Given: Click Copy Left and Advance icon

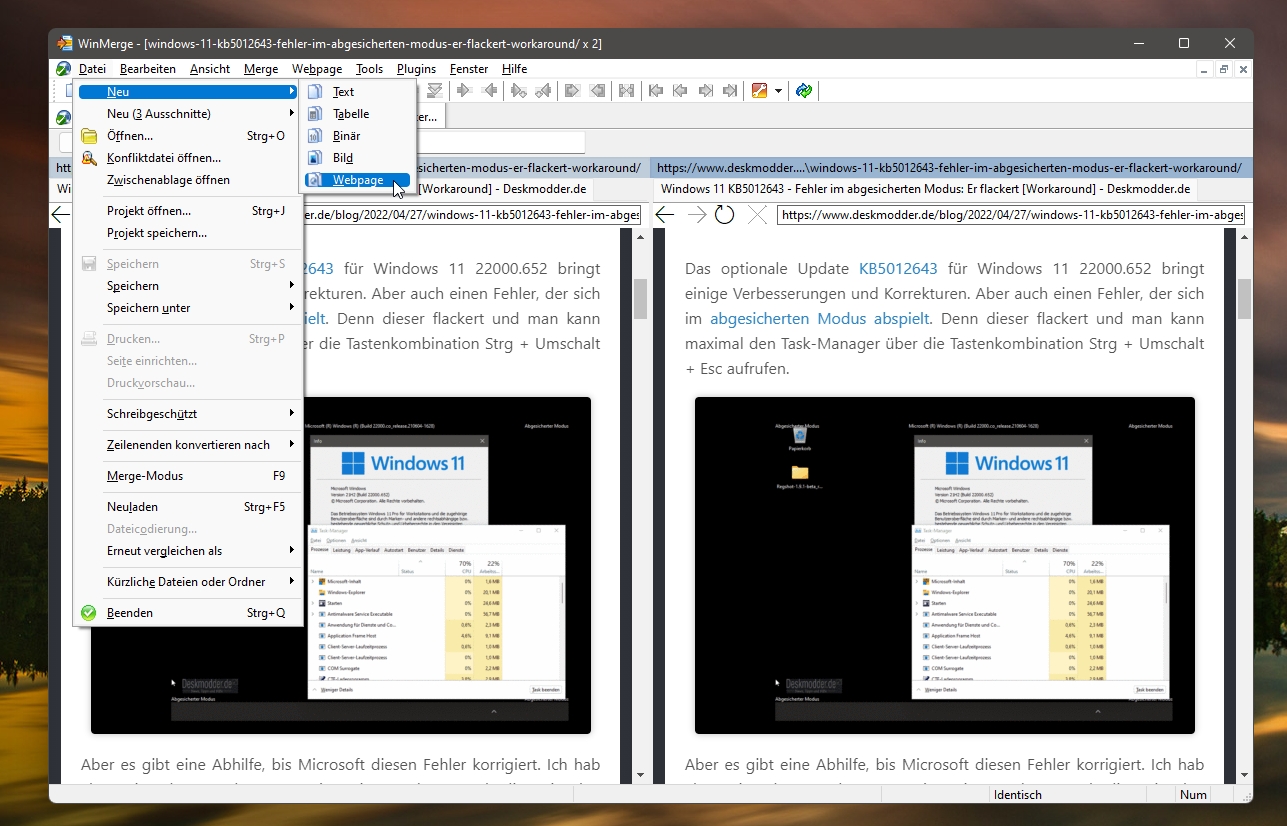Looking at the screenshot, I should coord(543,91).
